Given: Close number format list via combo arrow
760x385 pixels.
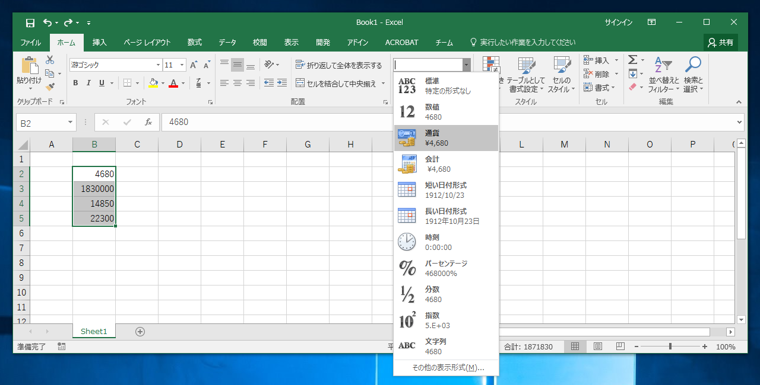Looking at the screenshot, I should pos(466,65).
